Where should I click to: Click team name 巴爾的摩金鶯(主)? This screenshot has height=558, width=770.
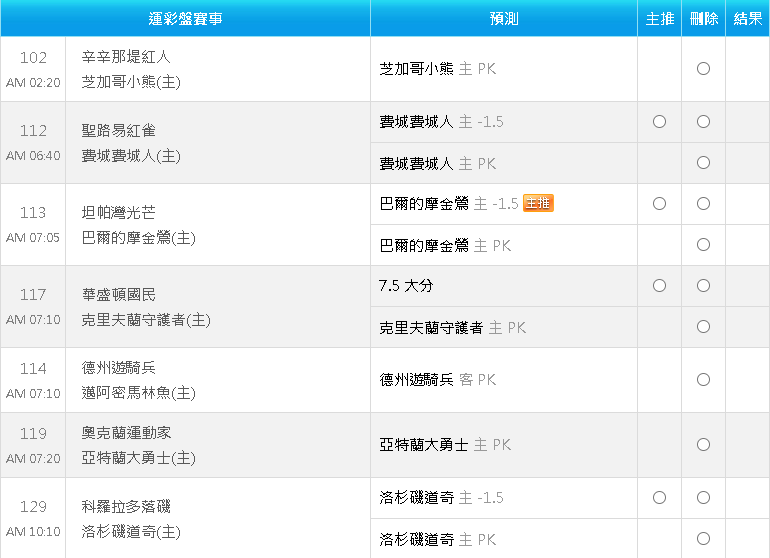tap(138, 238)
